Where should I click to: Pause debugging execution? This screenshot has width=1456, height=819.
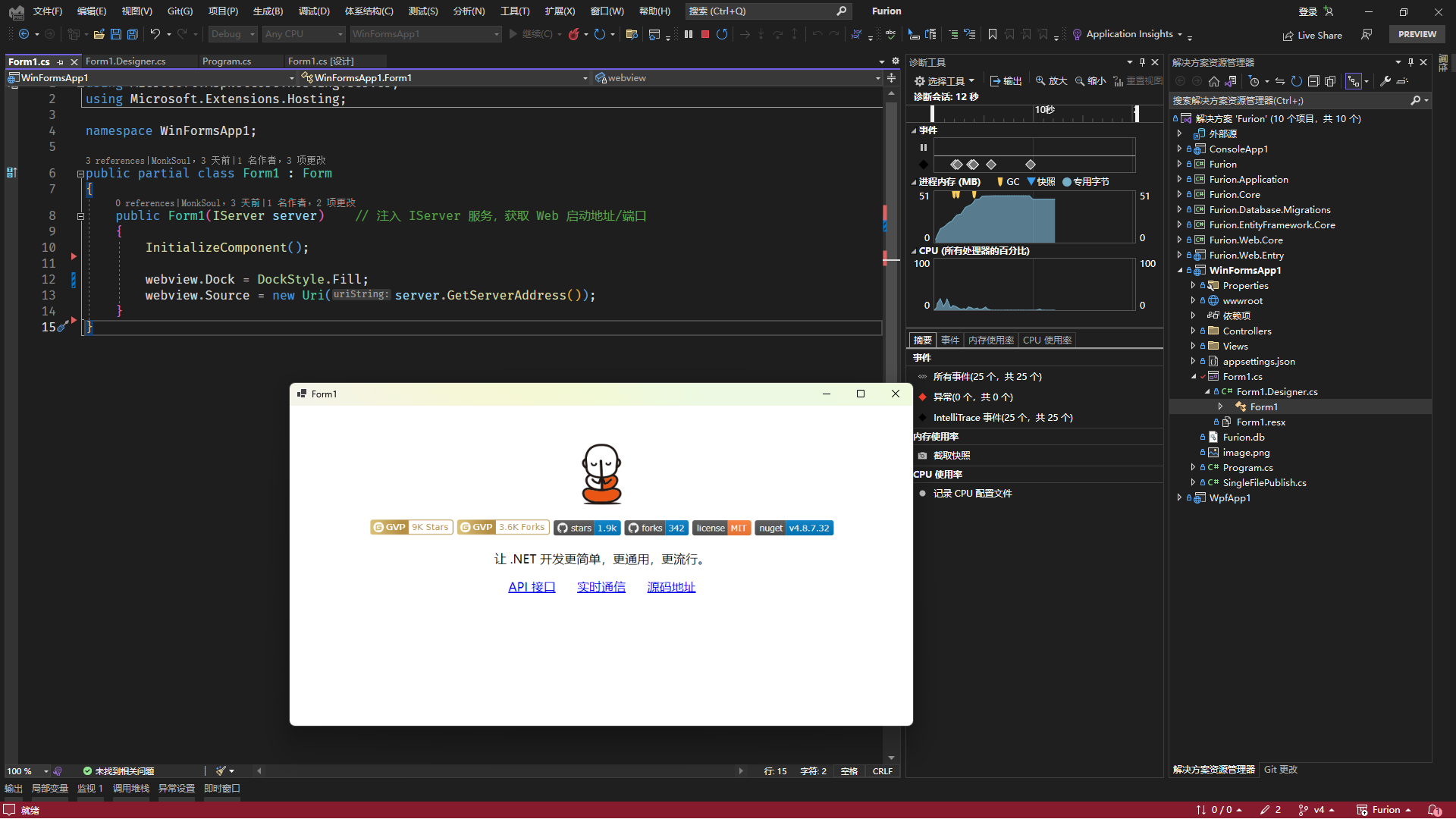tap(689, 34)
